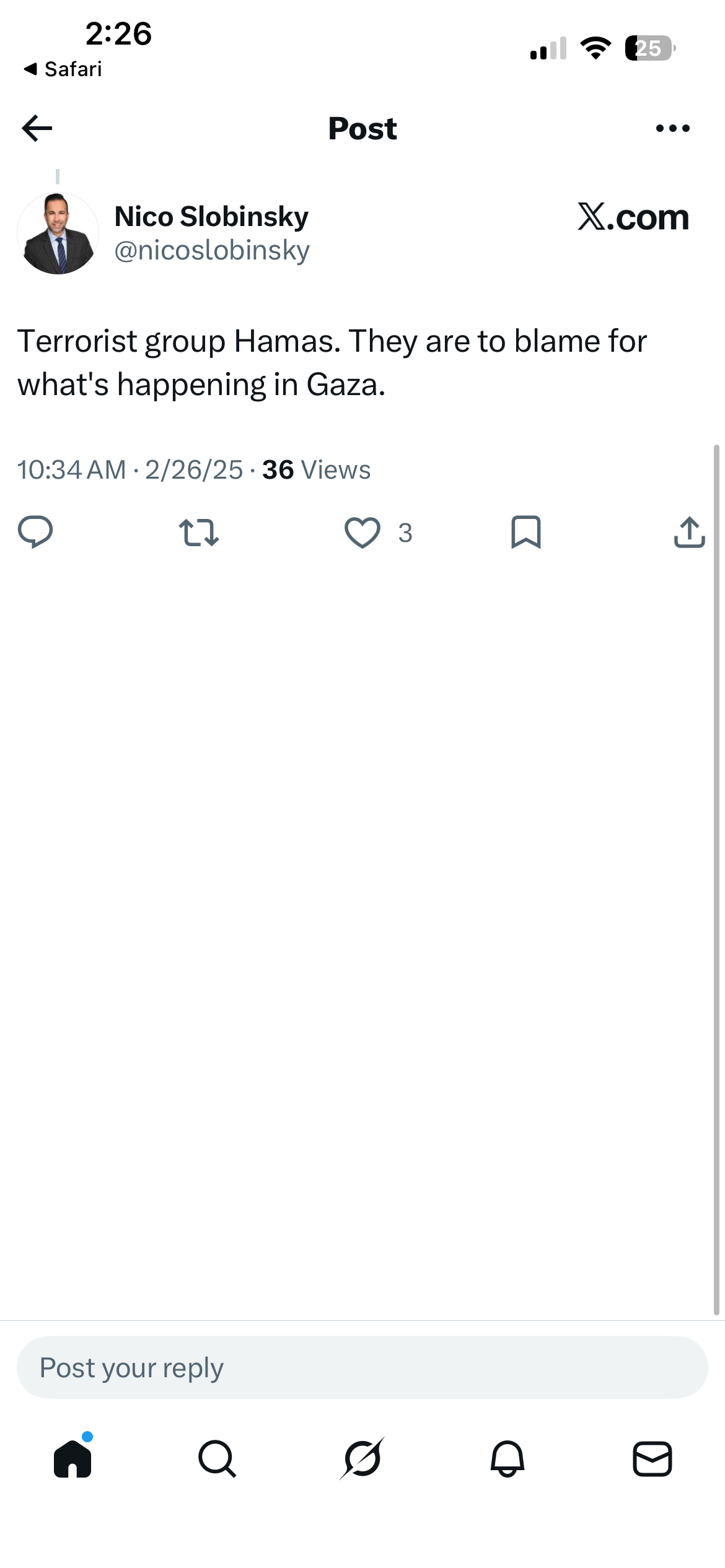Open the Nico Slobinsky display name link
The width and height of the screenshot is (725, 1568).
211,217
